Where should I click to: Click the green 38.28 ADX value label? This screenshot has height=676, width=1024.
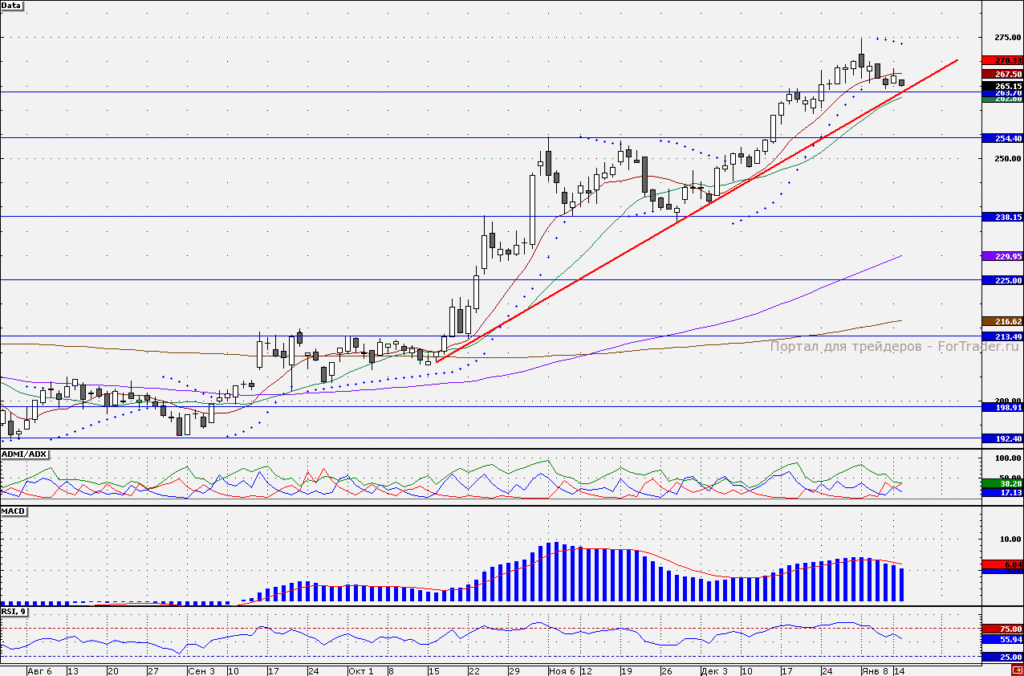pyautogui.click(x=1002, y=484)
